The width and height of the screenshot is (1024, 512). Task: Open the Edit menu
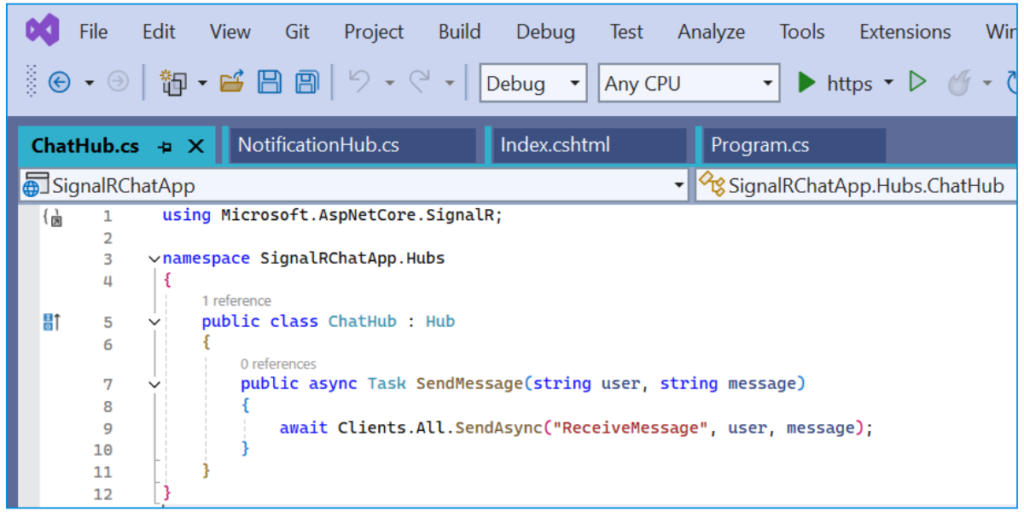coord(159,31)
